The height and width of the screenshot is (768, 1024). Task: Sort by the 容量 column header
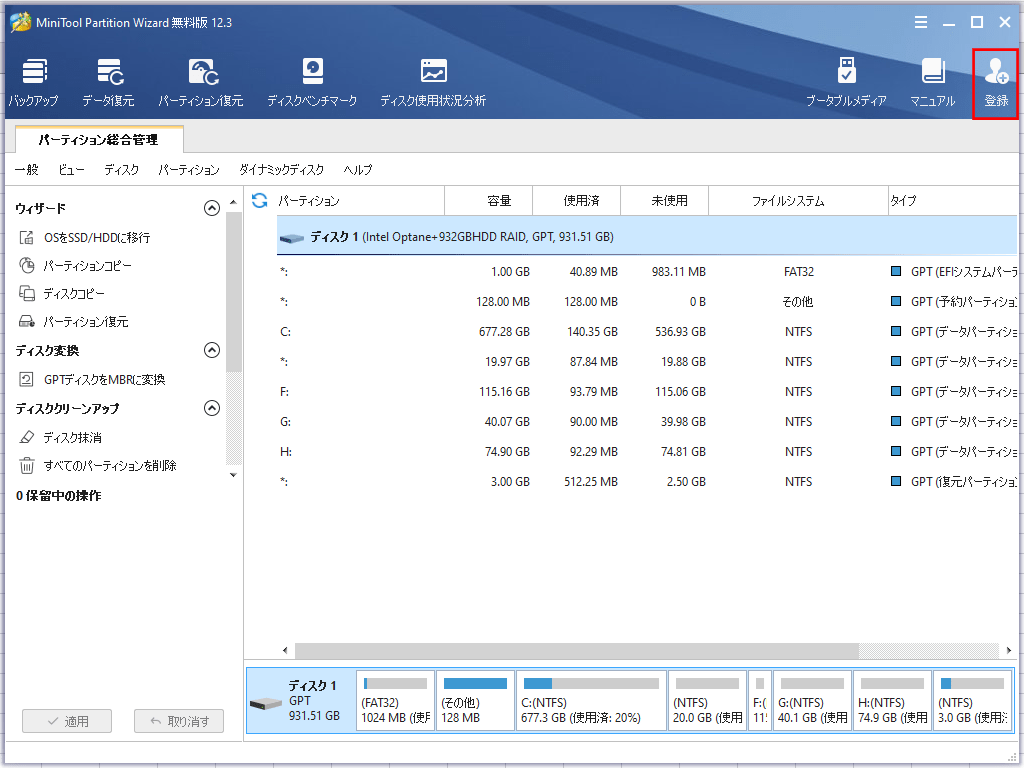[x=488, y=200]
